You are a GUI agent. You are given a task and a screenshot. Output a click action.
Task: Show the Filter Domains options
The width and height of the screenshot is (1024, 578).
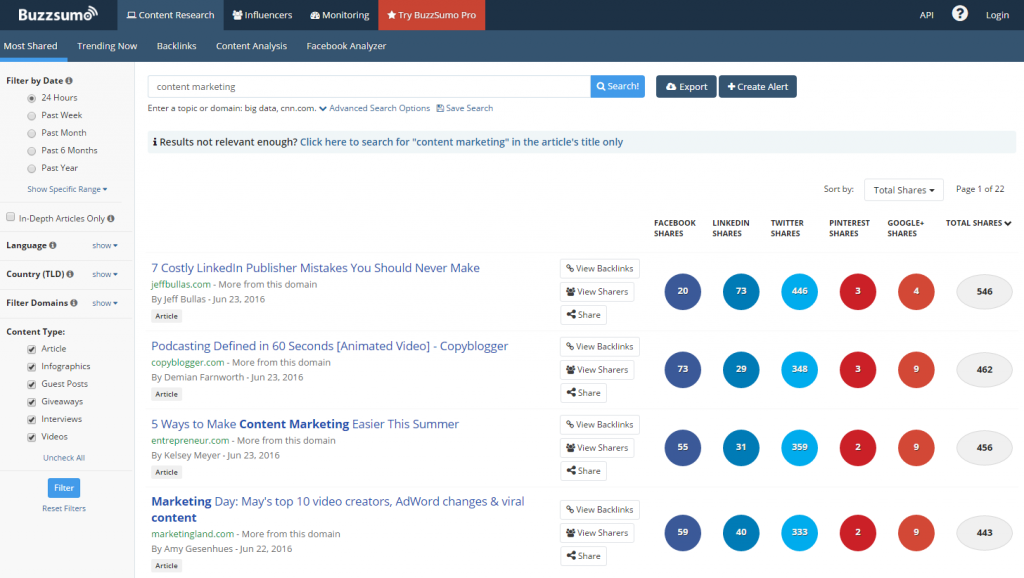coord(104,303)
